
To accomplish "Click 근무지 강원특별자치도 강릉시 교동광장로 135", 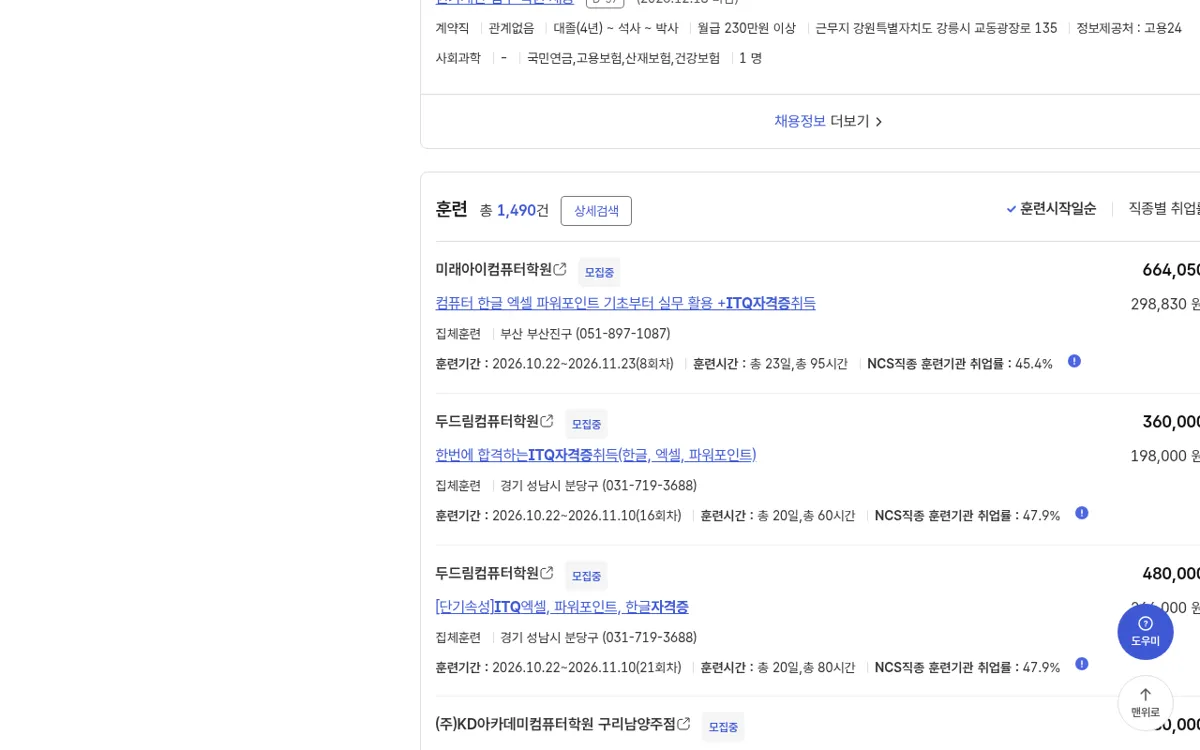I will click(x=936, y=28).
